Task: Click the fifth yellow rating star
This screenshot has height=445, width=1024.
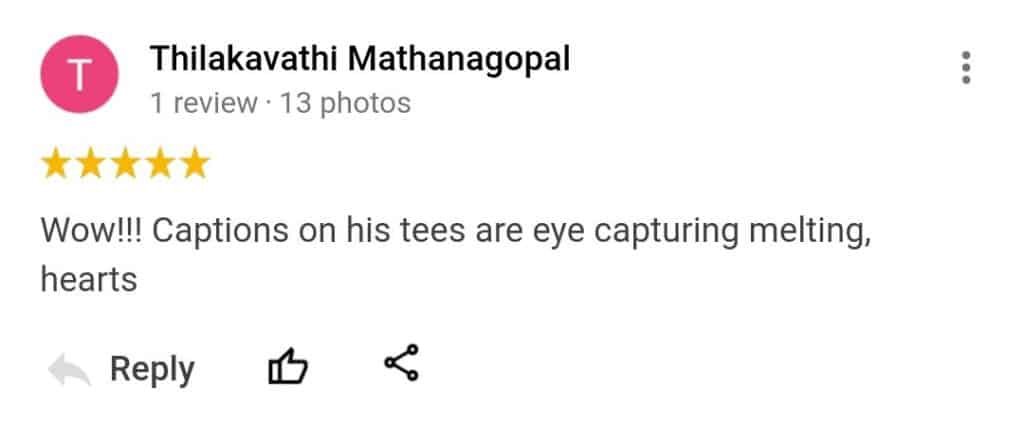Action: coord(193,163)
